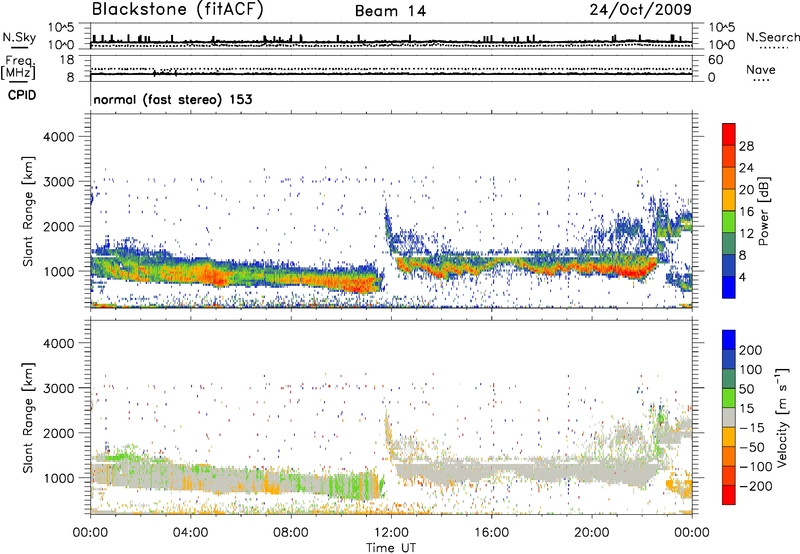This screenshot has width=800, height=554.
Task: Click the 'N.Sky' legend label
Action: [19, 37]
